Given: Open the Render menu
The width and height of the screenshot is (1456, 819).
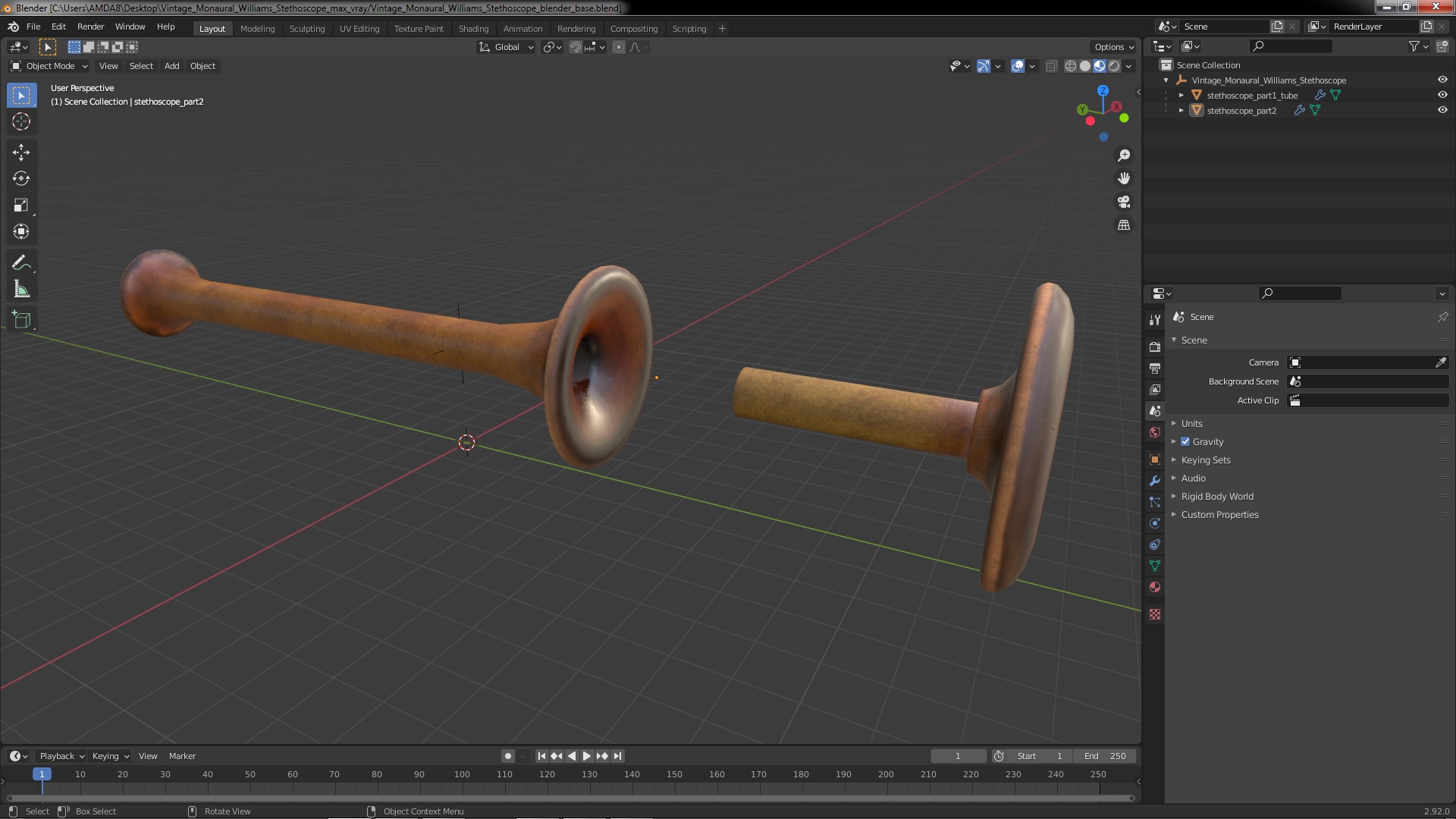Looking at the screenshot, I should click(x=90, y=27).
